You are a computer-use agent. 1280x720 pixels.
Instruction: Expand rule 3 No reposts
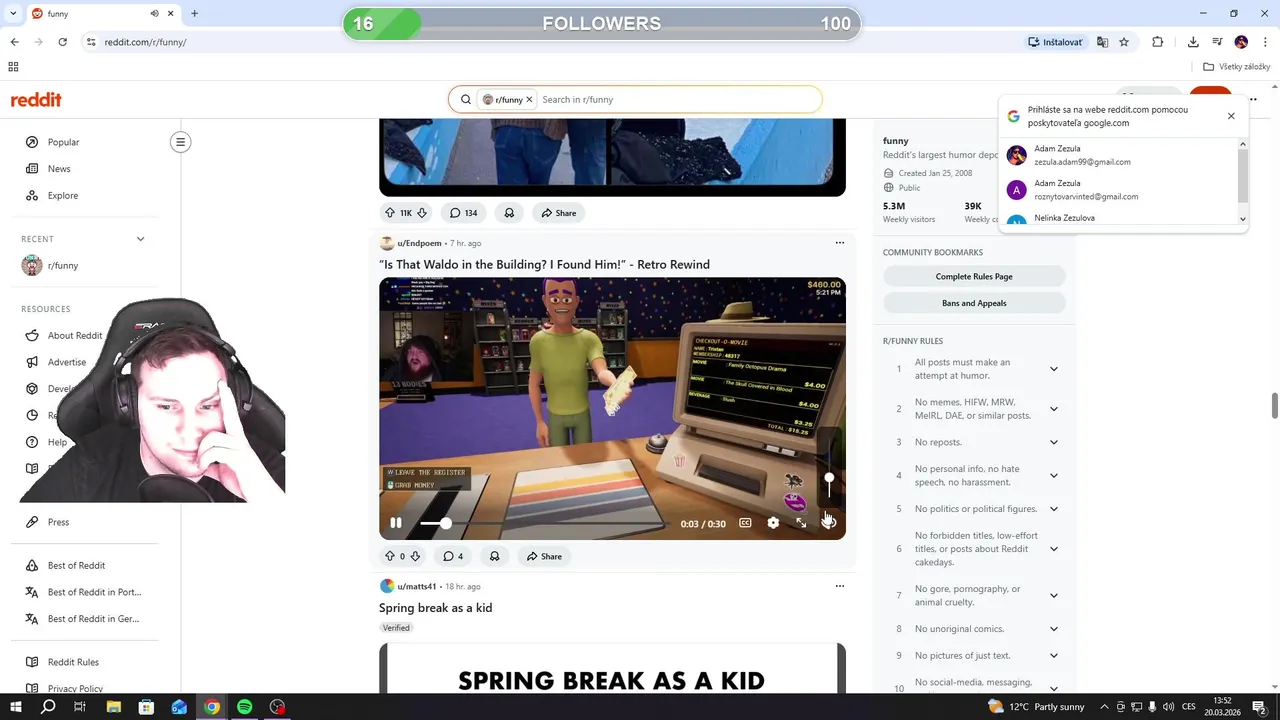(x=1054, y=442)
